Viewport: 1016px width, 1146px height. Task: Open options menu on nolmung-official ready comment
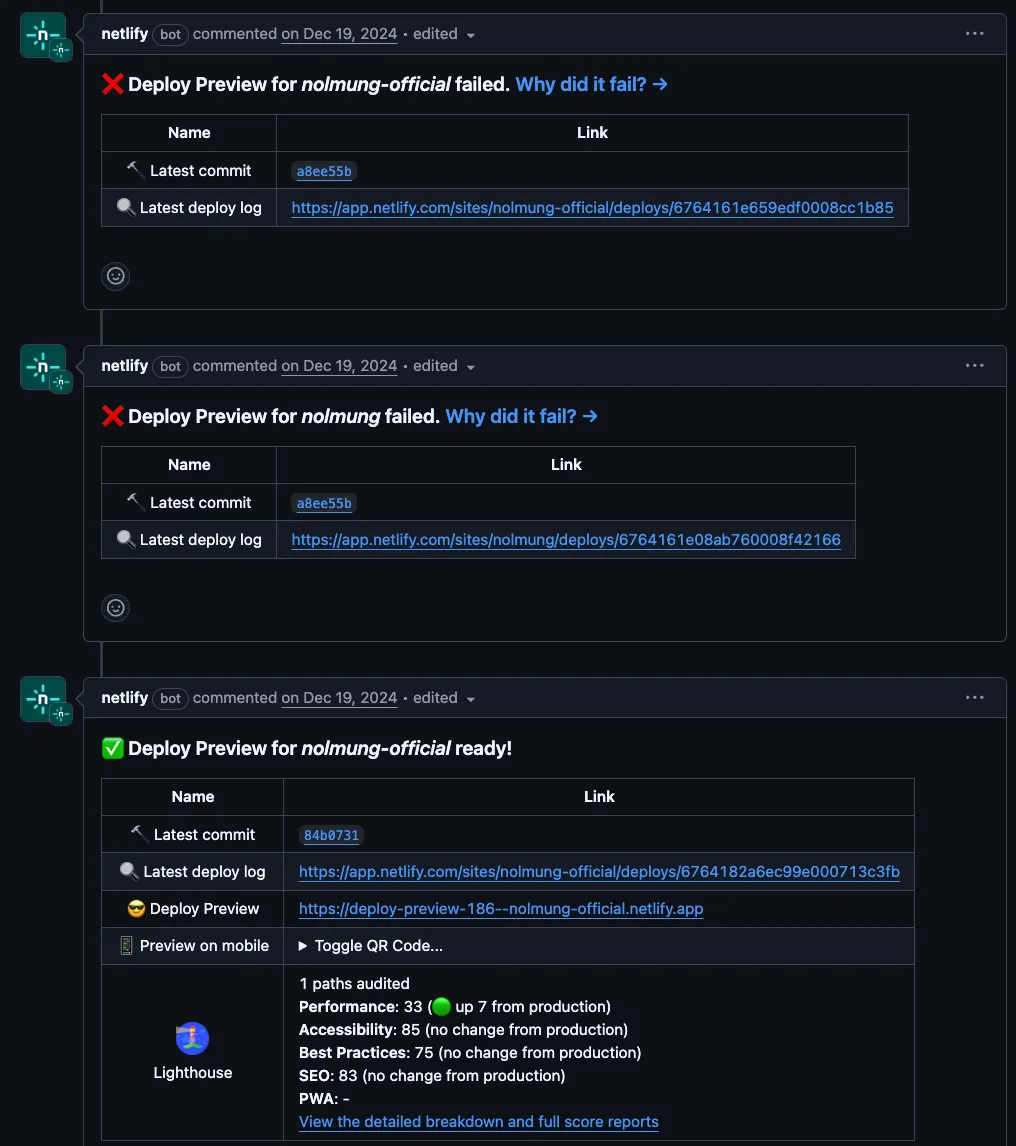[x=974, y=697]
